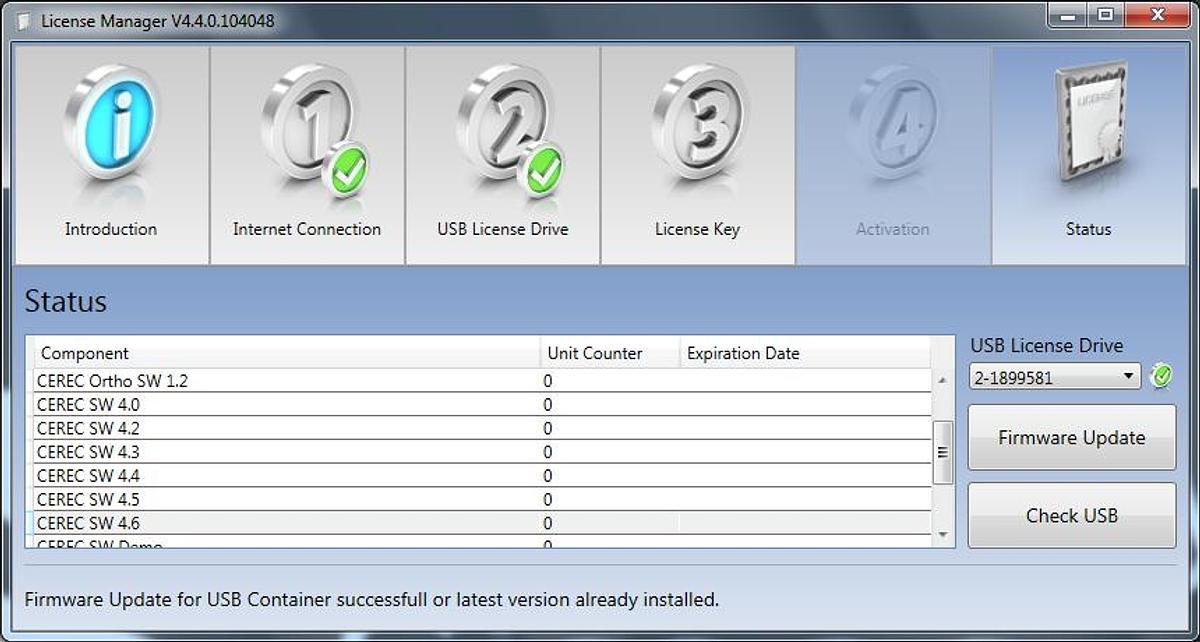1200x642 pixels.
Task: Click the License Manager title bar icon
Action: point(24,21)
